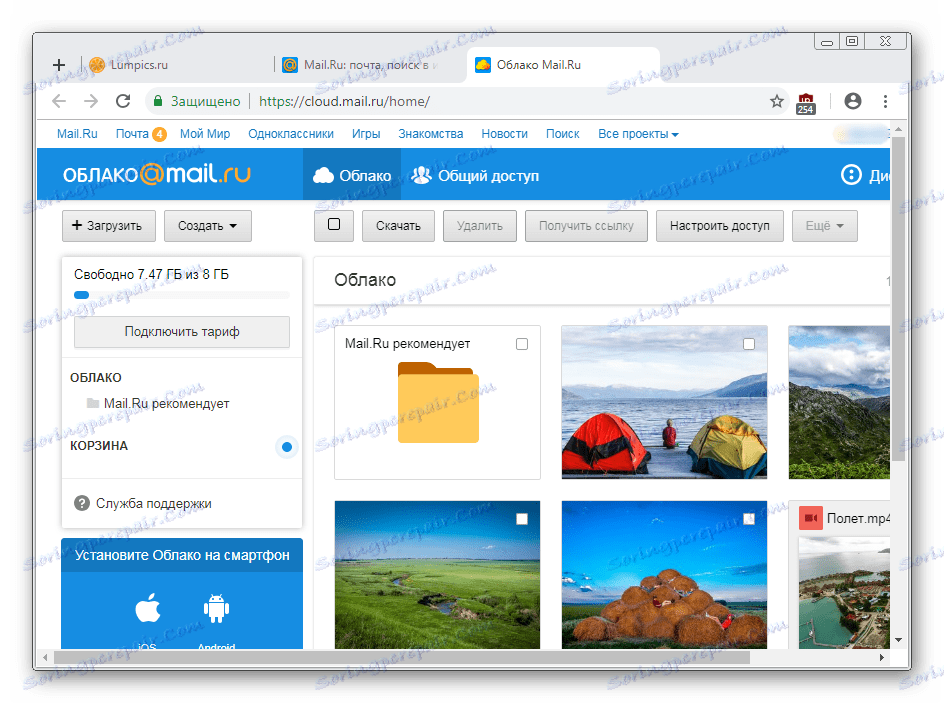The width and height of the screenshot is (944, 703).
Task: Check the hay bales photo checkbox
Action: click(x=749, y=519)
